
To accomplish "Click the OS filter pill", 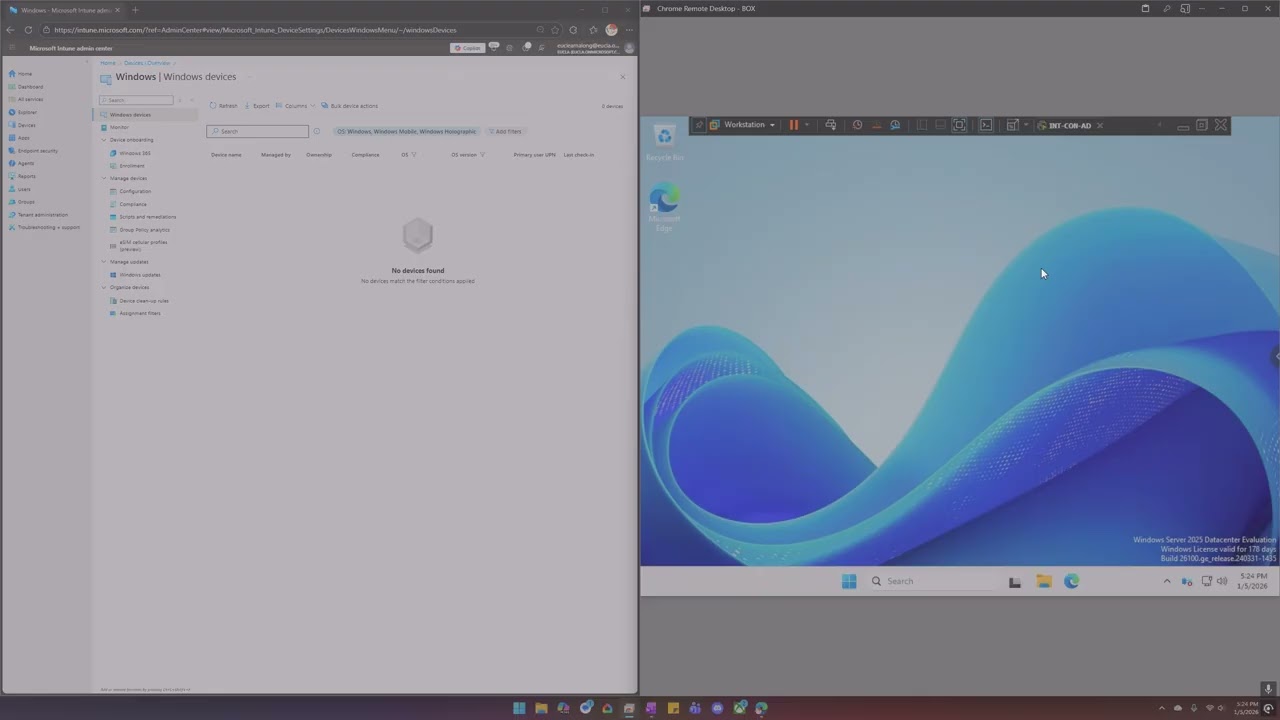I will (x=407, y=131).
